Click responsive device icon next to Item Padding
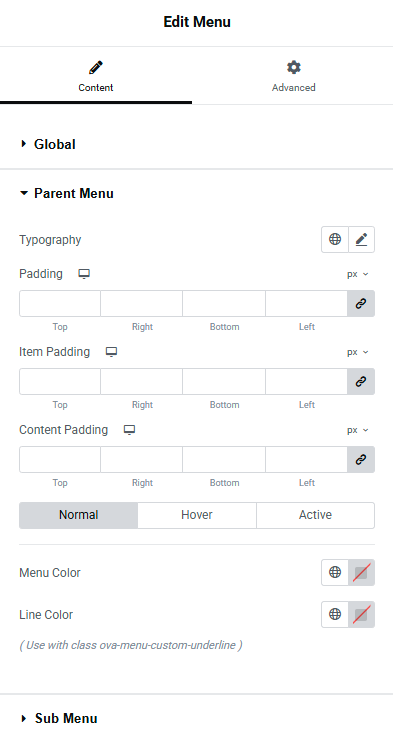 (111, 352)
